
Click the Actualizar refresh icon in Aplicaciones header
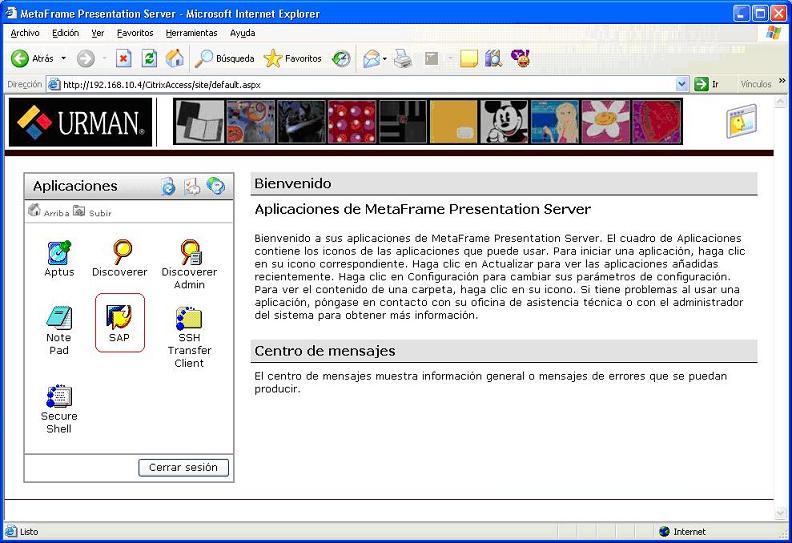pyautogui.click(x=168, y=186)
